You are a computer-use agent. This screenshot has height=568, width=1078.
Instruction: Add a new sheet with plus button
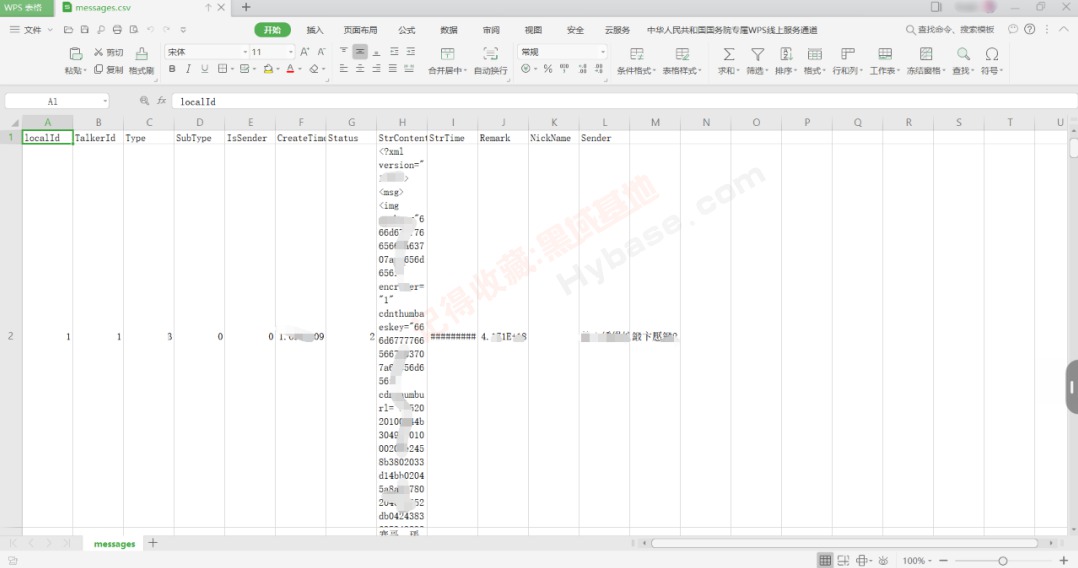point(153,543)
